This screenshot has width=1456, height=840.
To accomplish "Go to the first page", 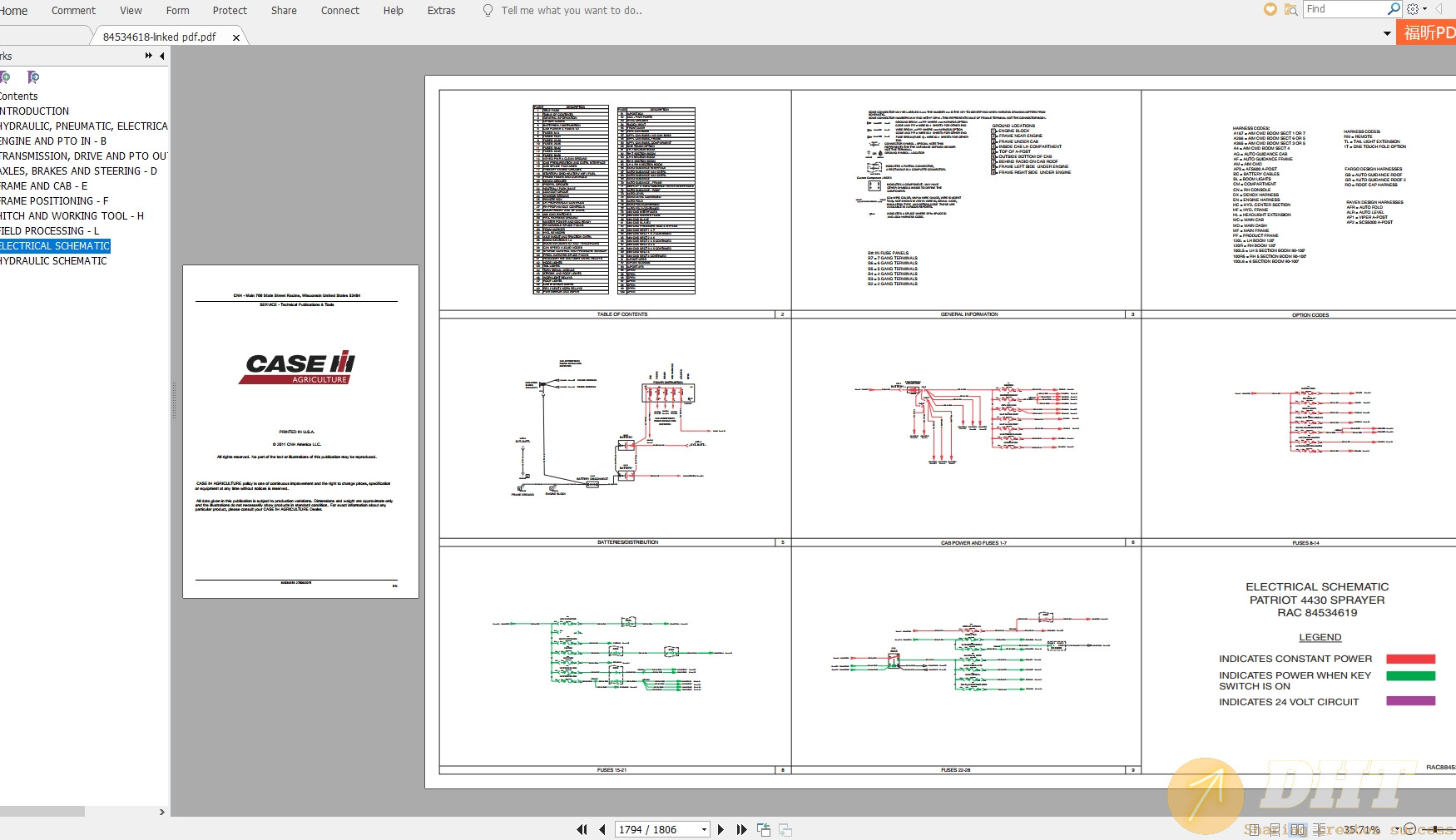I will [582, 829].
